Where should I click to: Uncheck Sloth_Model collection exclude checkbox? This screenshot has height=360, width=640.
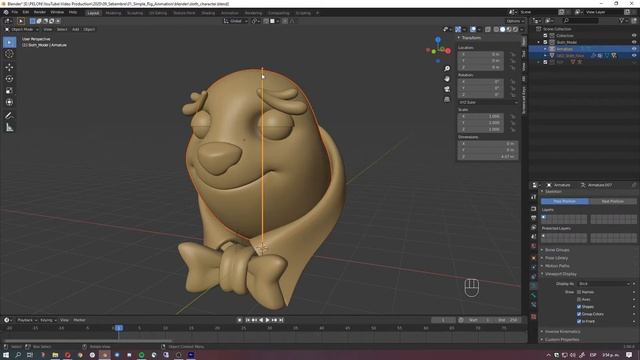(545, 42)
